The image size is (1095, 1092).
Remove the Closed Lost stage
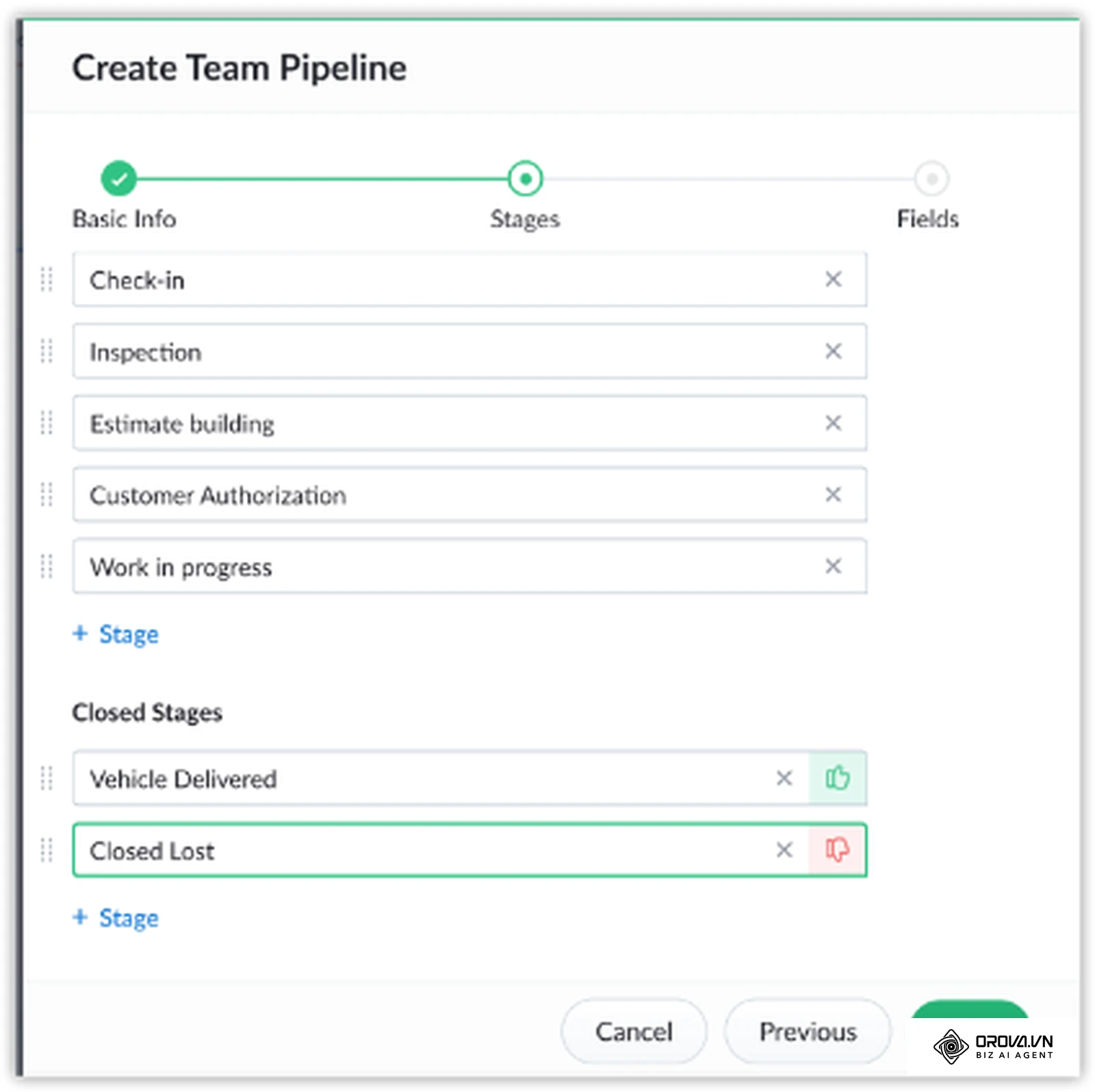[x=784, y=850]
